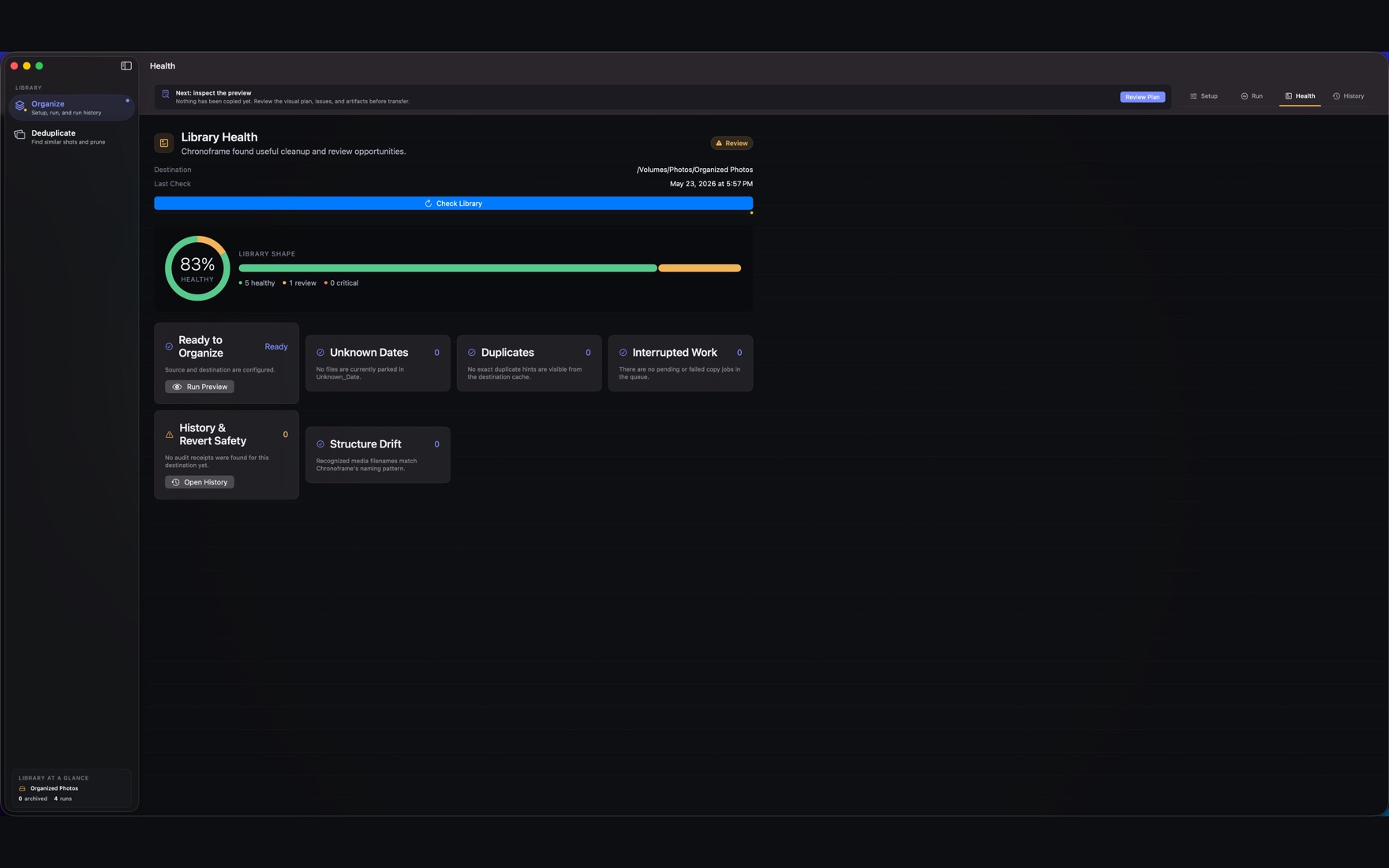The height and width of the screenshot is (868, 1389).
Task: Click the destination path /Volumes/Photos/Organized Photos
Action: [x=694, y=170]
